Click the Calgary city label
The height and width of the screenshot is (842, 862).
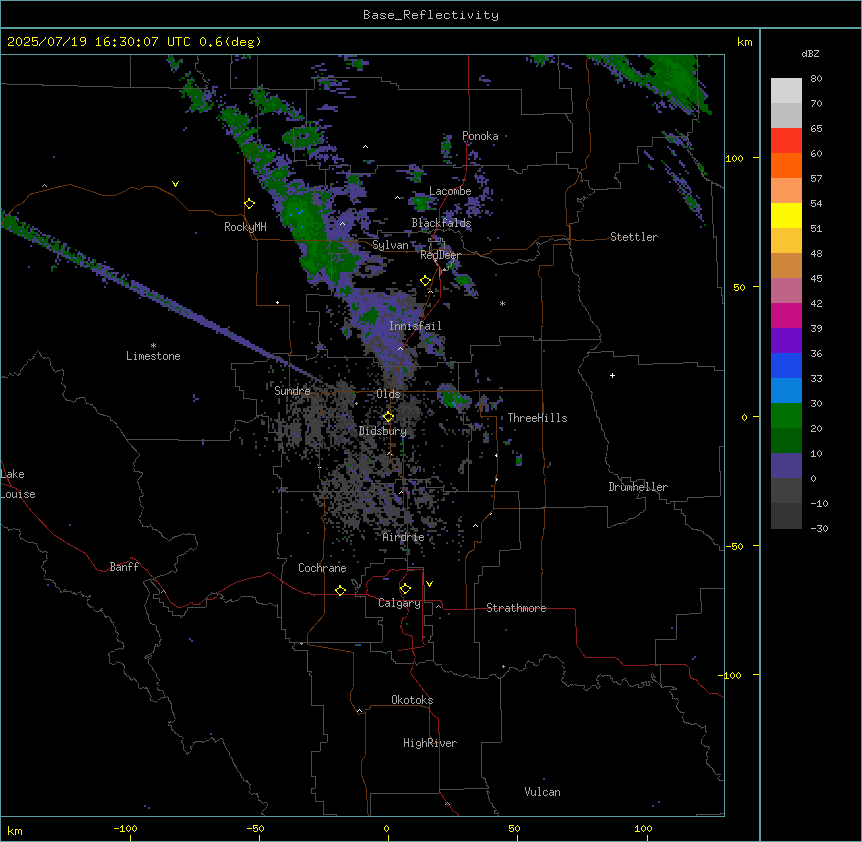[399, 603]
